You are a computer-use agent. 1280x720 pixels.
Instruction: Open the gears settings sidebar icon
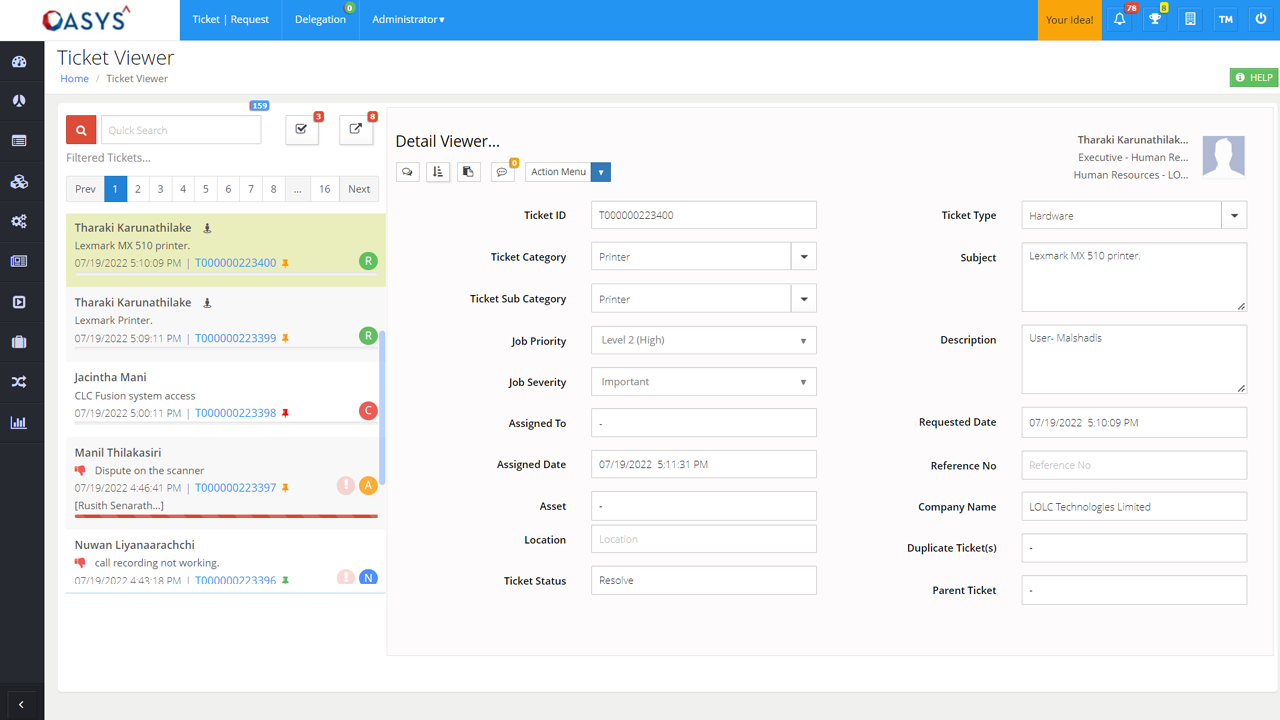(19, 221)
